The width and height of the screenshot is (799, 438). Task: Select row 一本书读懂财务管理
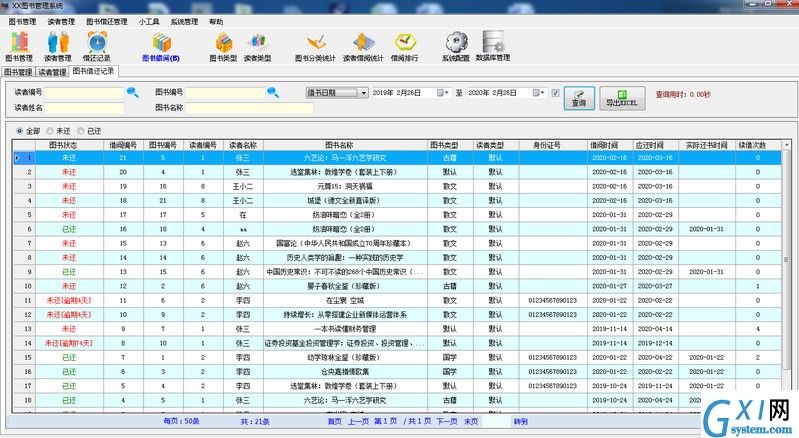click(x=396, y=329)
